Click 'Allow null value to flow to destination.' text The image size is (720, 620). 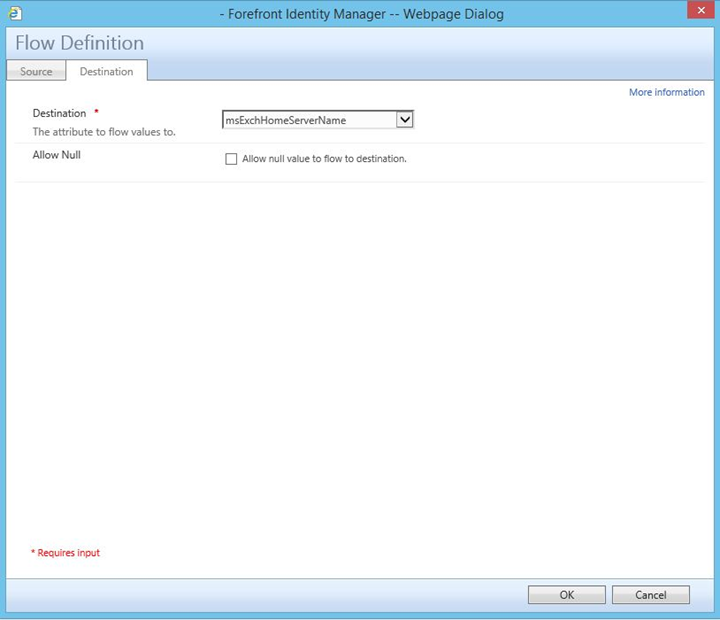click(324, 159)
